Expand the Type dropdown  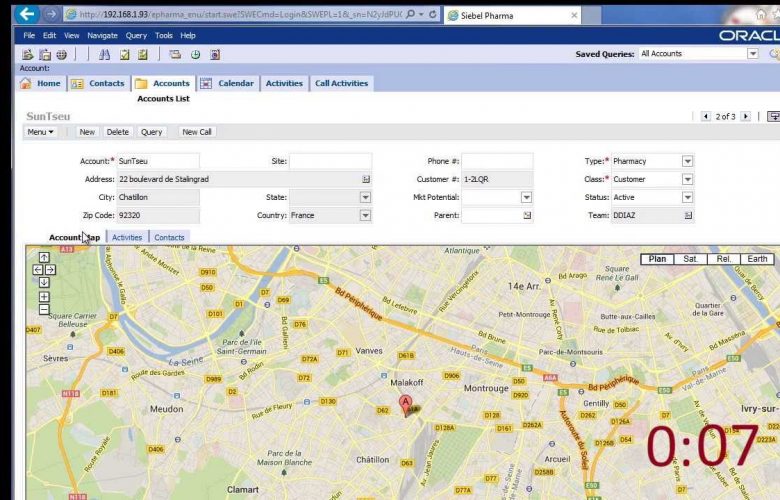point(687,161)
